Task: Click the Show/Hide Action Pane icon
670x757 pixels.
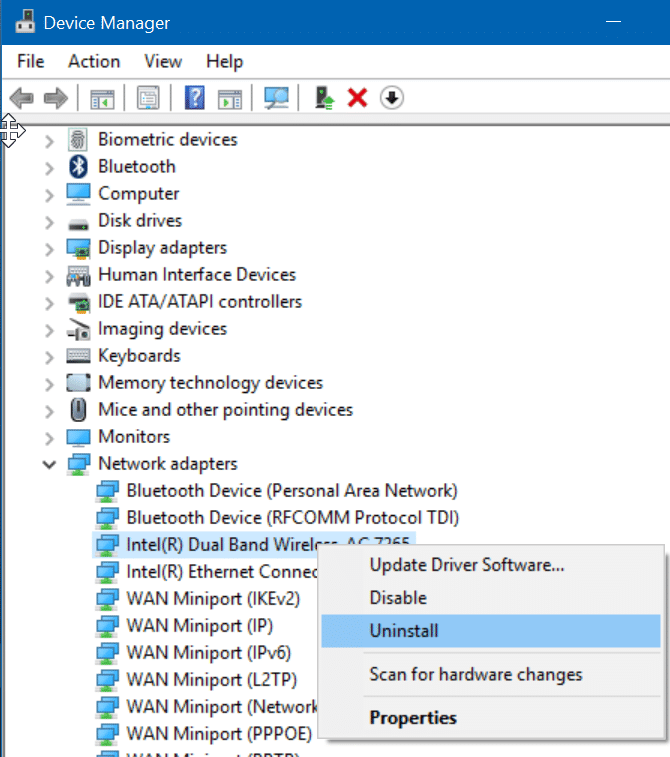Action: pos(230,98)
